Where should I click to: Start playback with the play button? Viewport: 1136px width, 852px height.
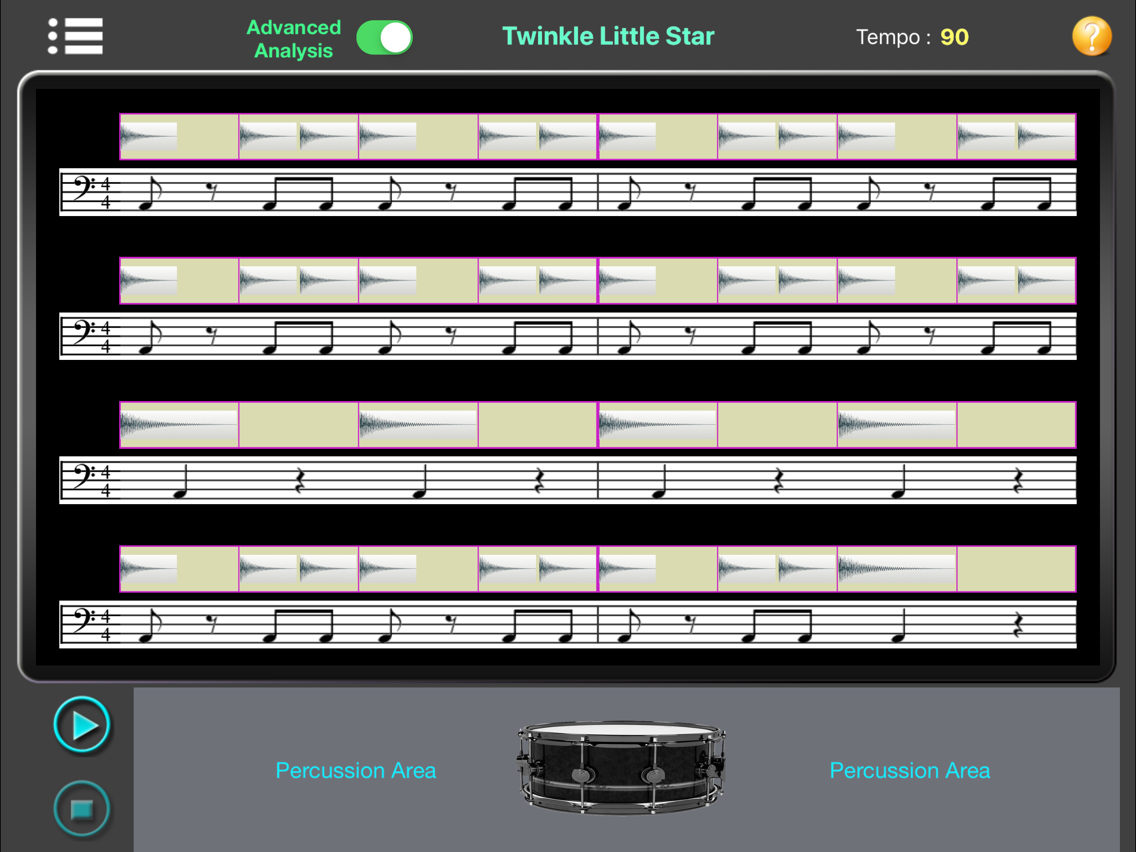[x=82, y=724]
